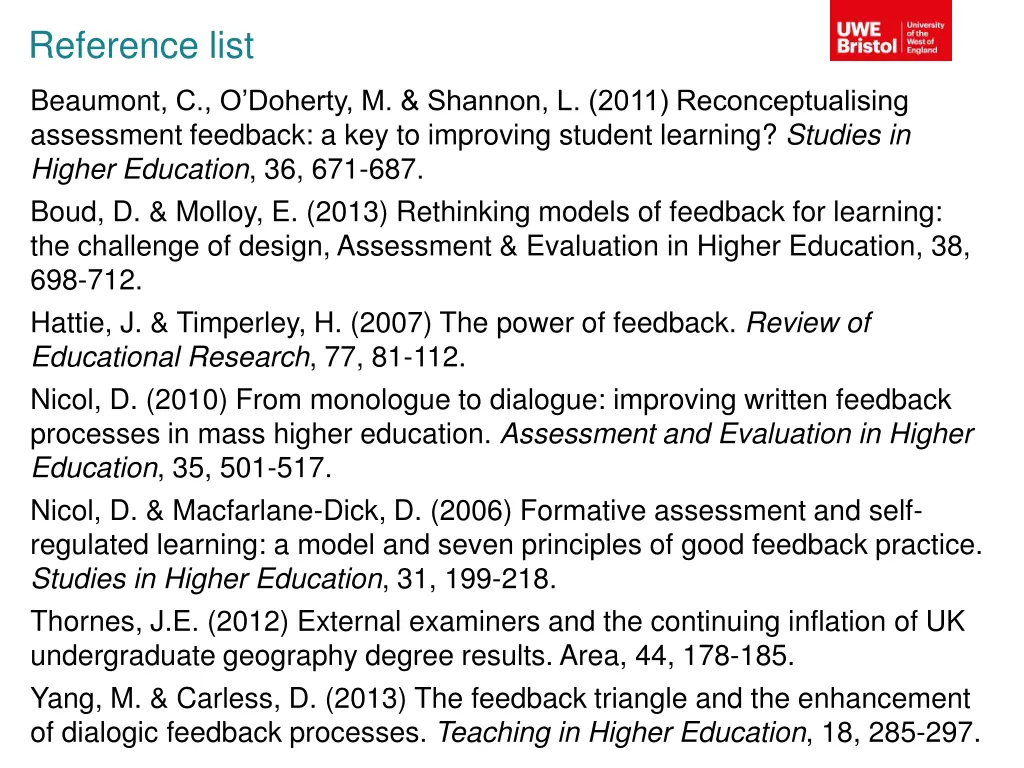Click the University of the West of England text
This screenshot has width=1024, height=768.
925,37
